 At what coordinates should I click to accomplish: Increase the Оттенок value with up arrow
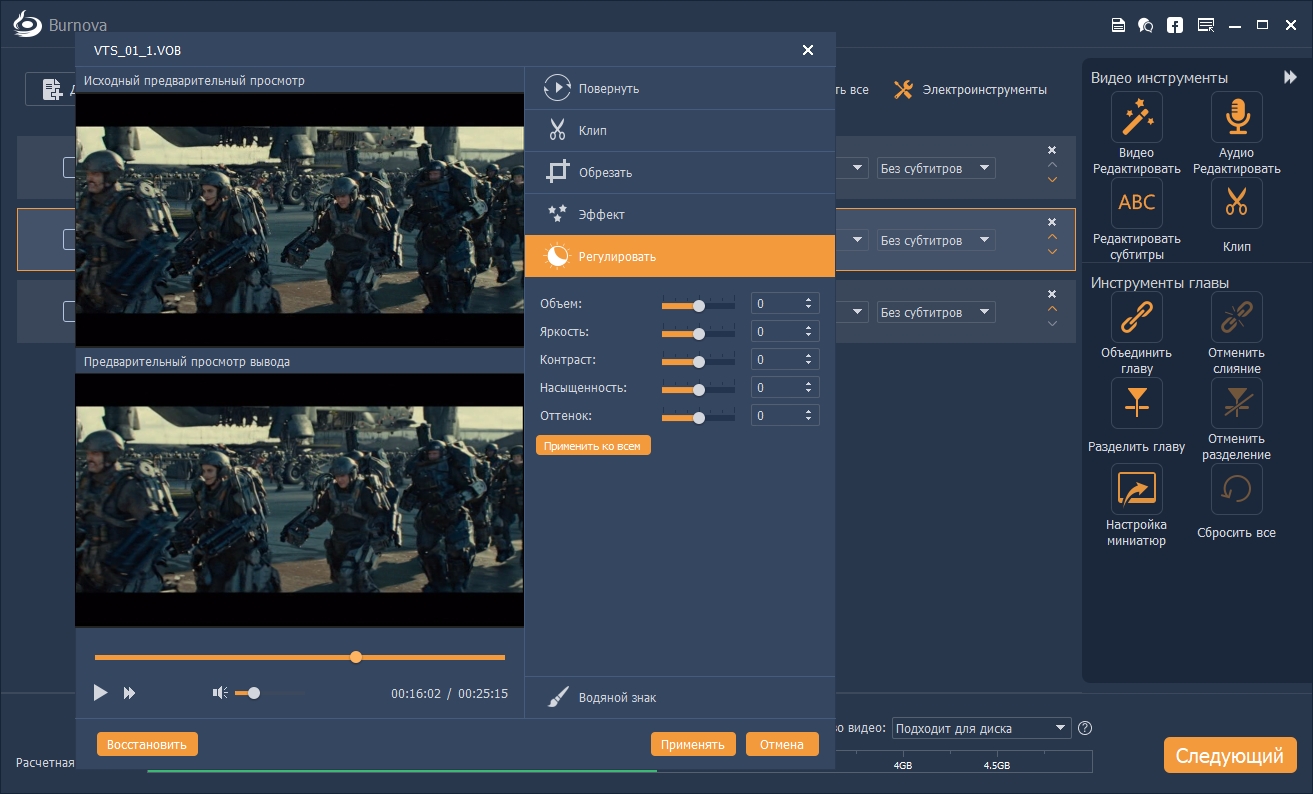[808, 411]
